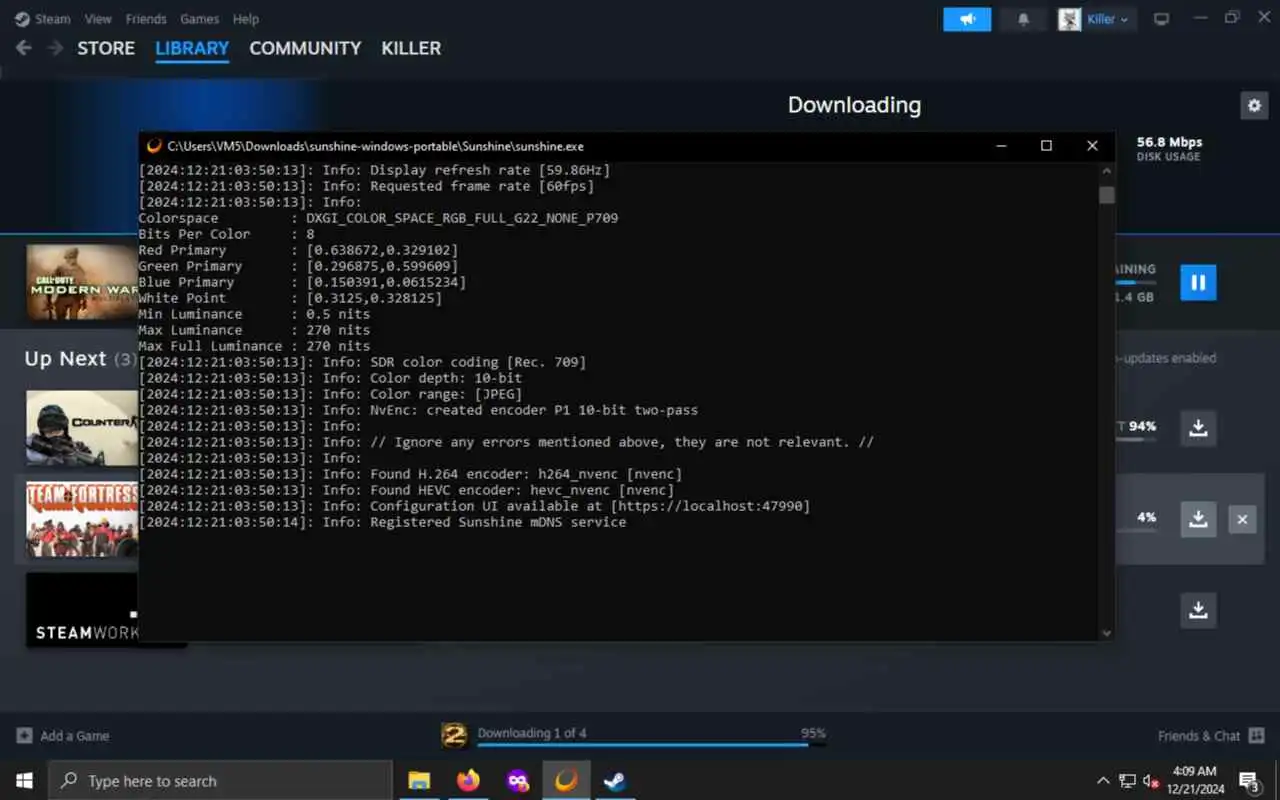Click the game icon beside Downloading status
Image resolution: width=1280 pixels, height=800 pixels.
(x=454, y=736)
